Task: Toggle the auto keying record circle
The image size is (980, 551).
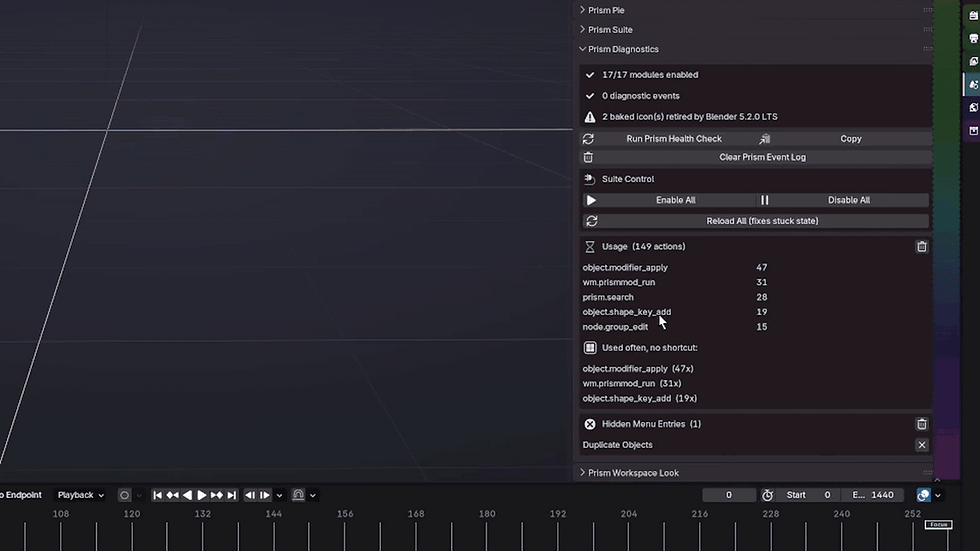Action: [124, 495]
